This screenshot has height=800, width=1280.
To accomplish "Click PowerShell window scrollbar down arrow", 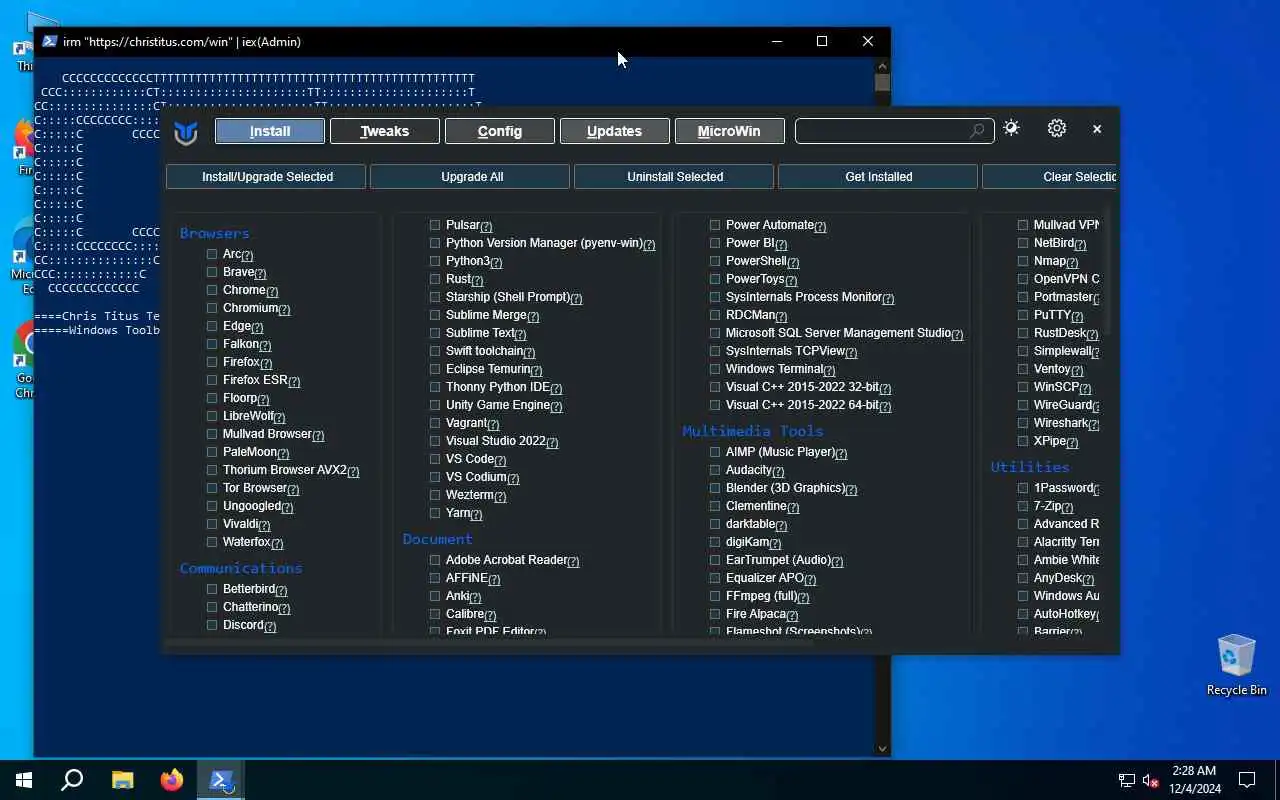I will click(x=882, y=748).
